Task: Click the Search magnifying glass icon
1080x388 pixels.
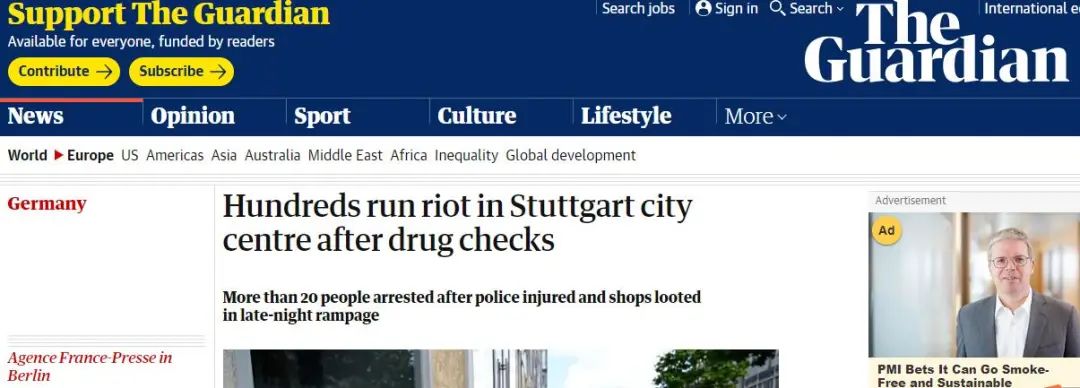Action: pos(777,8)
